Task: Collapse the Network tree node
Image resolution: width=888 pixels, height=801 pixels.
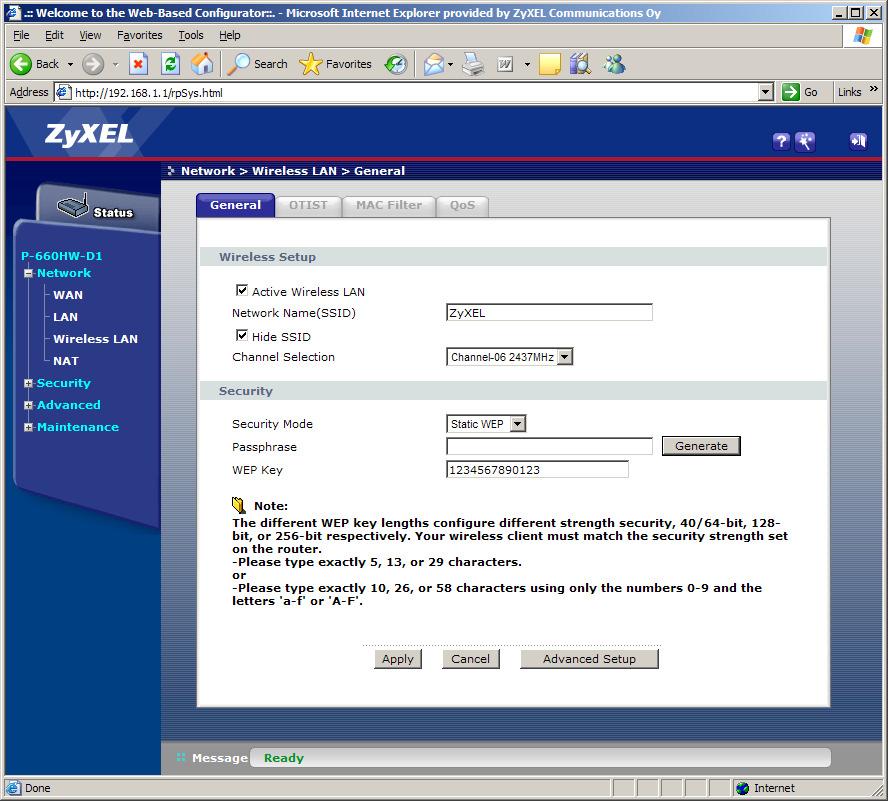Action: coord(28,274)
